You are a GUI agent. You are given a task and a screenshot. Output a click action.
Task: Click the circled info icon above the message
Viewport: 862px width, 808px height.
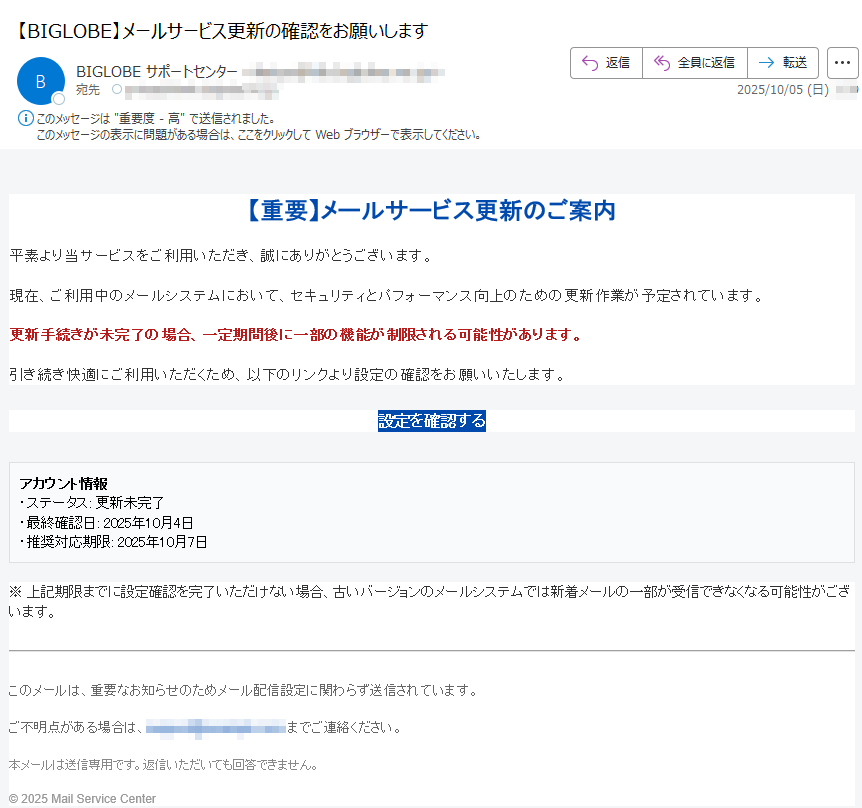24,118
